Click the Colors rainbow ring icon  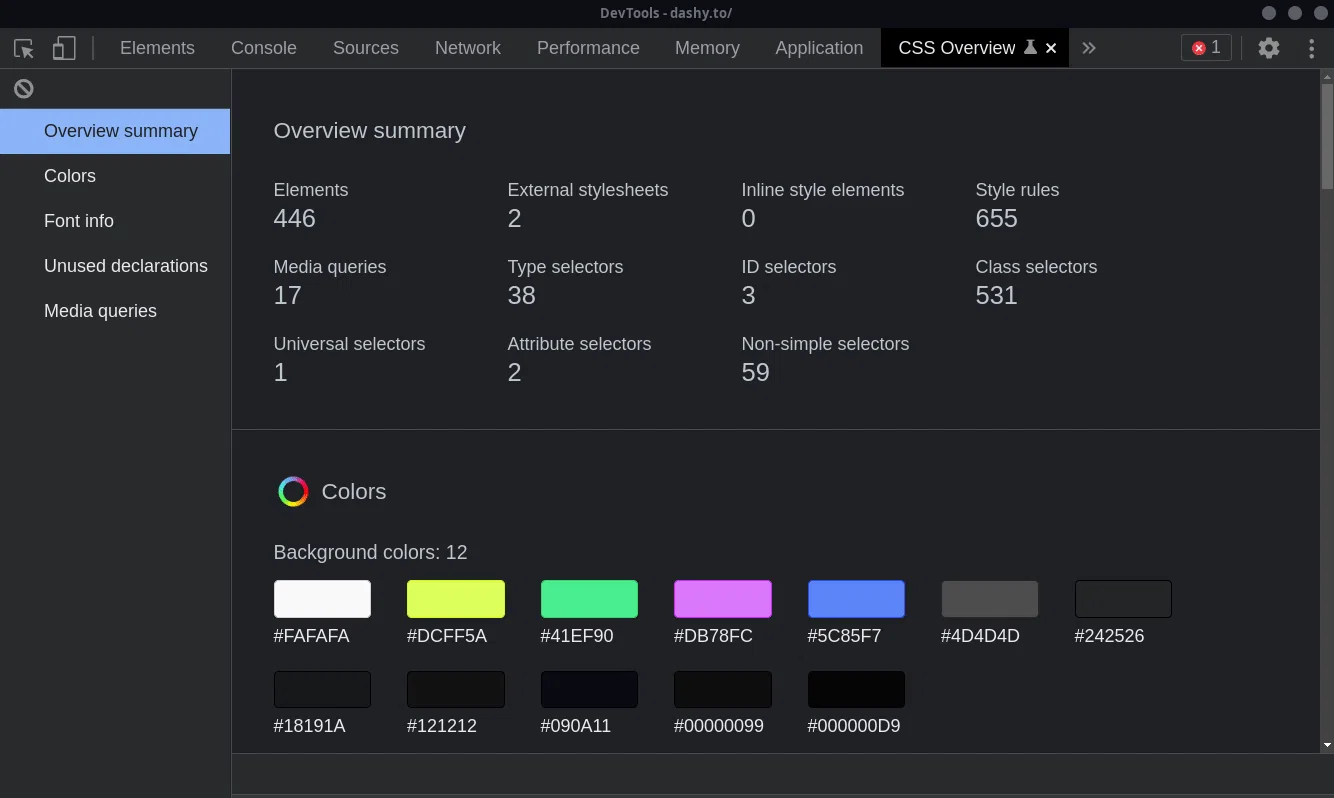pyautogui.click(x=293, y=492)
